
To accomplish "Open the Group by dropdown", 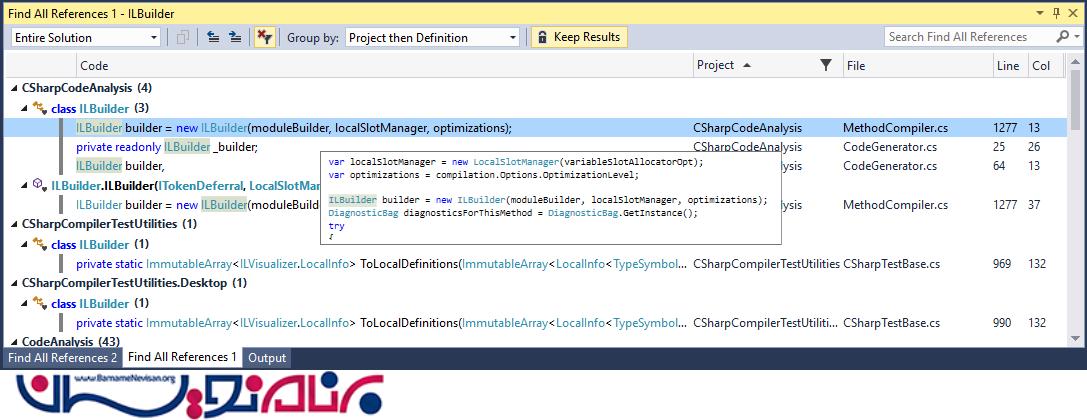I will 513,38.
